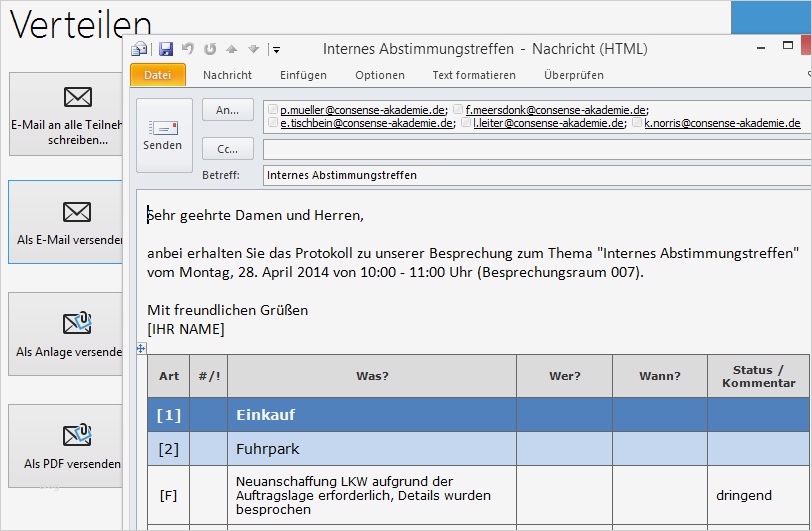Maximize the message window

(788, 46)
